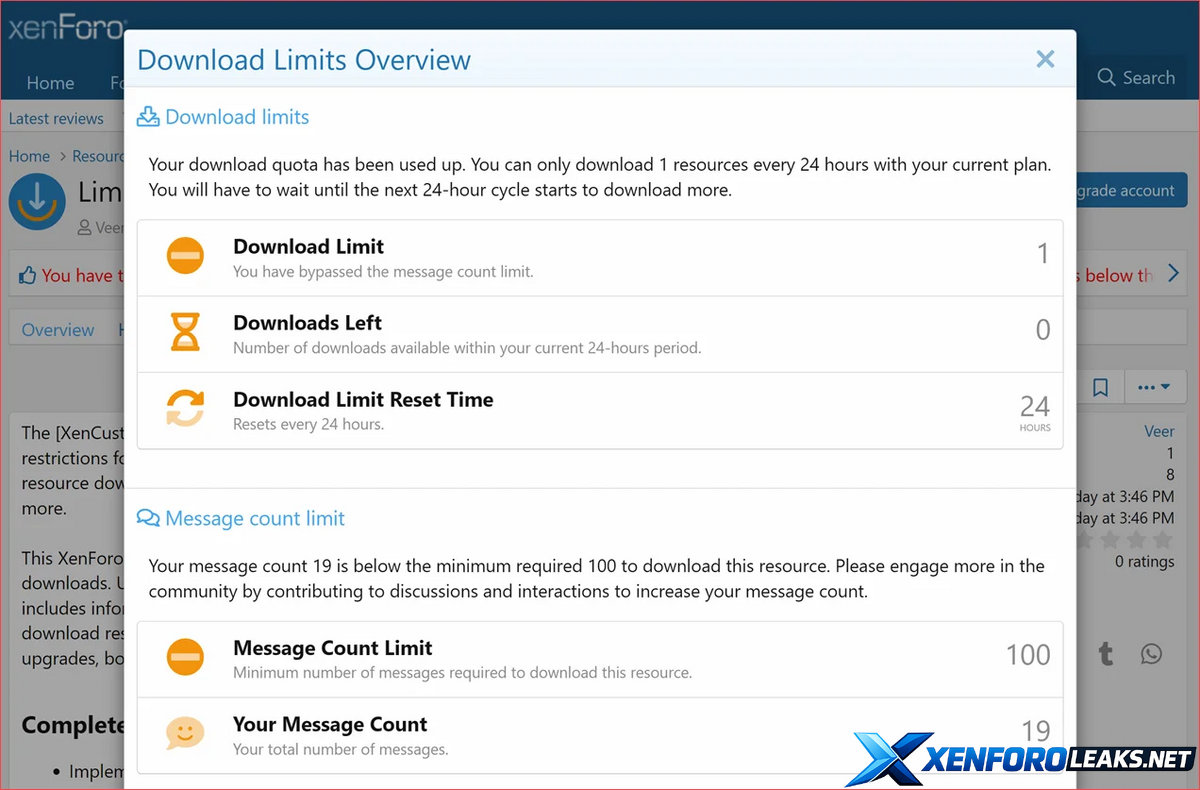Go to the Home navigation tab
Viewport: 1200px width, 790px height.
(x=50, y=83)
